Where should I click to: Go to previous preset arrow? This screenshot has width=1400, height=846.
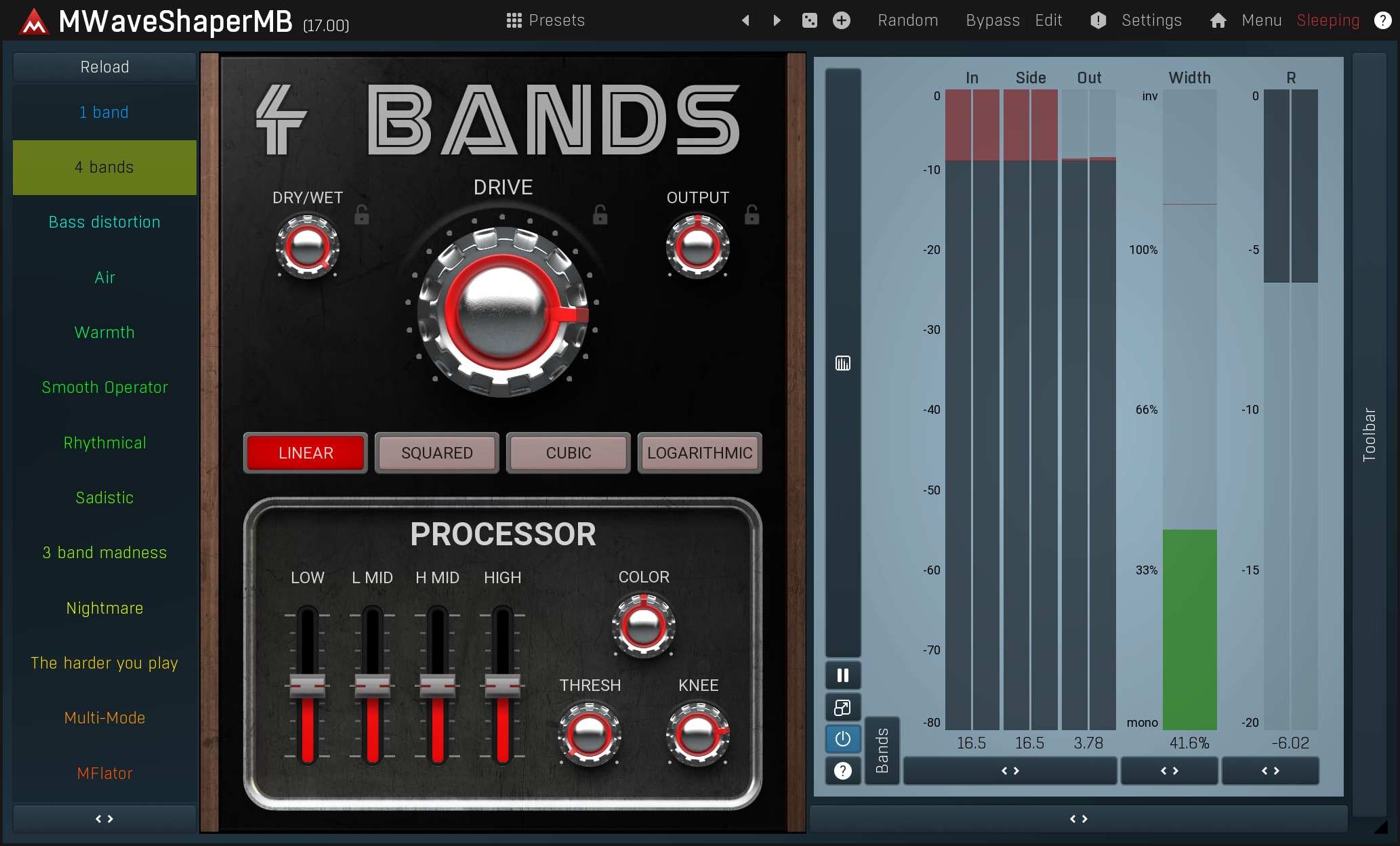click(x=745, y=20)
